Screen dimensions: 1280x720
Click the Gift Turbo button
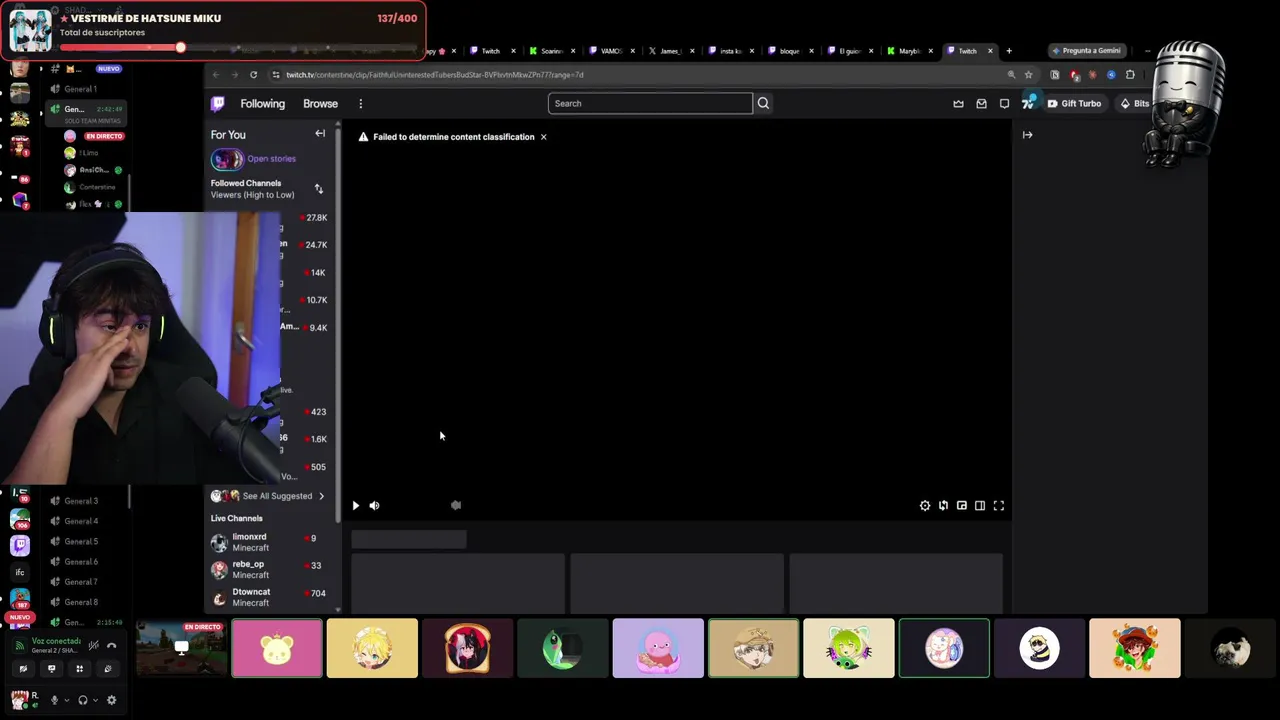(1073, 104)
